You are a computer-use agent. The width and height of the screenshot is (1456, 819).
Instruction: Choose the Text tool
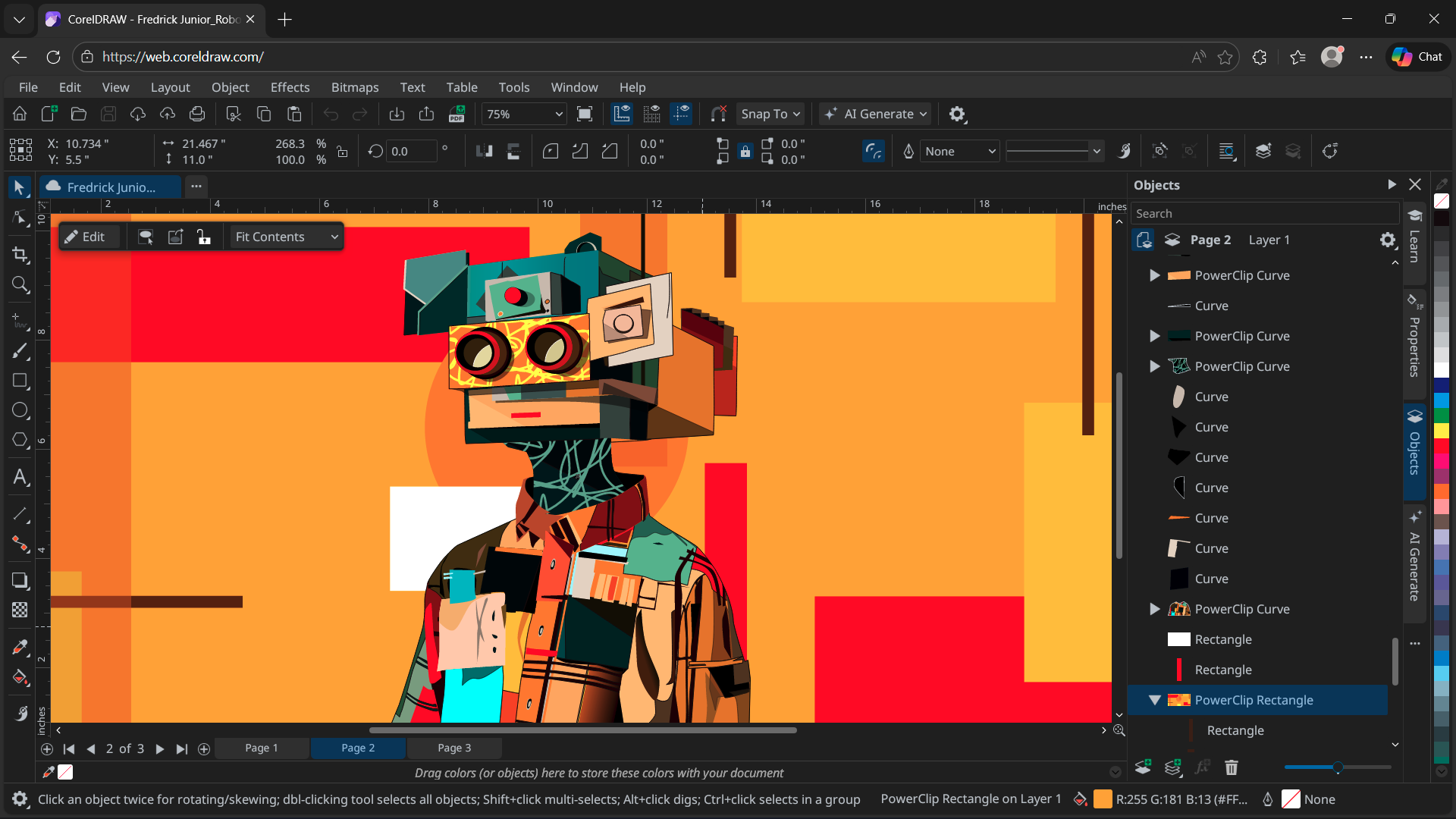pos(20,477)
